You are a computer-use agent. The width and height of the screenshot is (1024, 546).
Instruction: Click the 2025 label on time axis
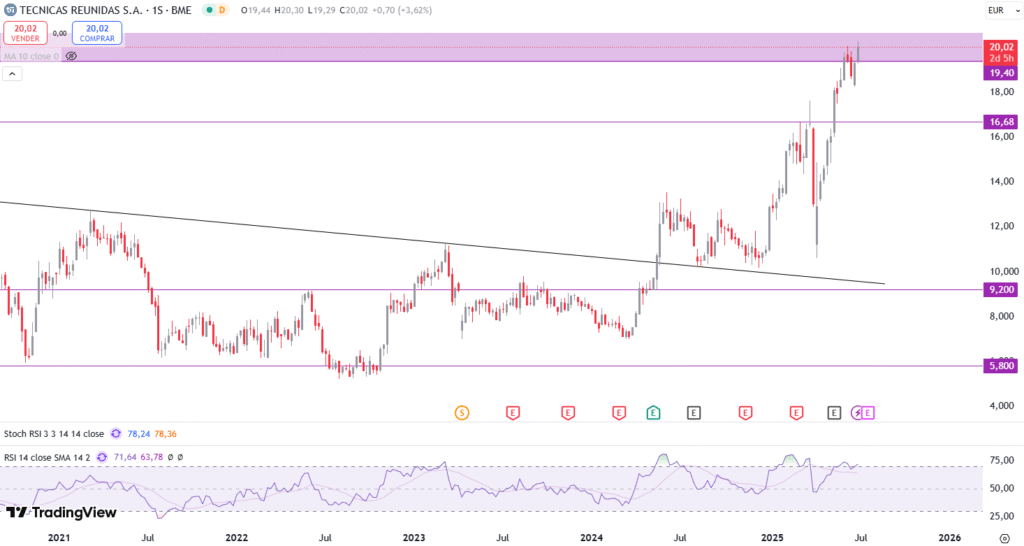[x=772, y=538]
